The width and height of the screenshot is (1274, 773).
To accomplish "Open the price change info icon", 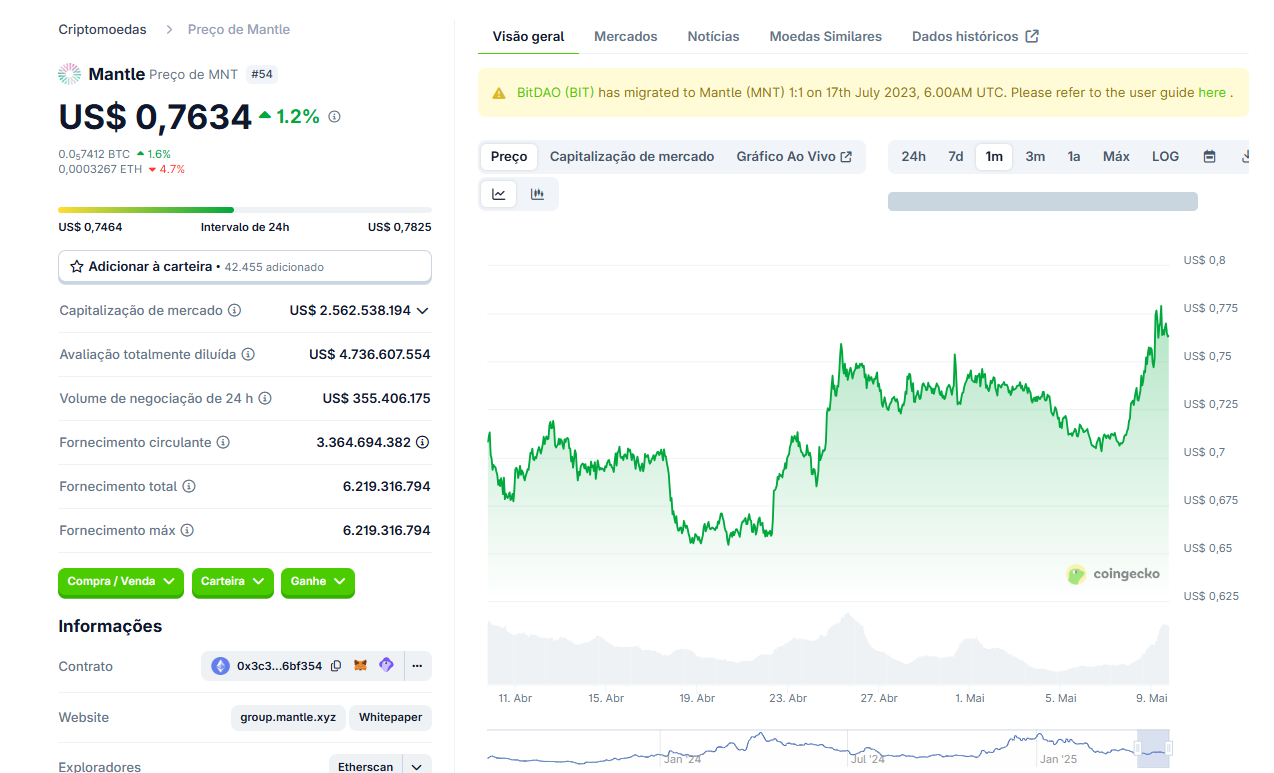I will (x=334, y=117).
